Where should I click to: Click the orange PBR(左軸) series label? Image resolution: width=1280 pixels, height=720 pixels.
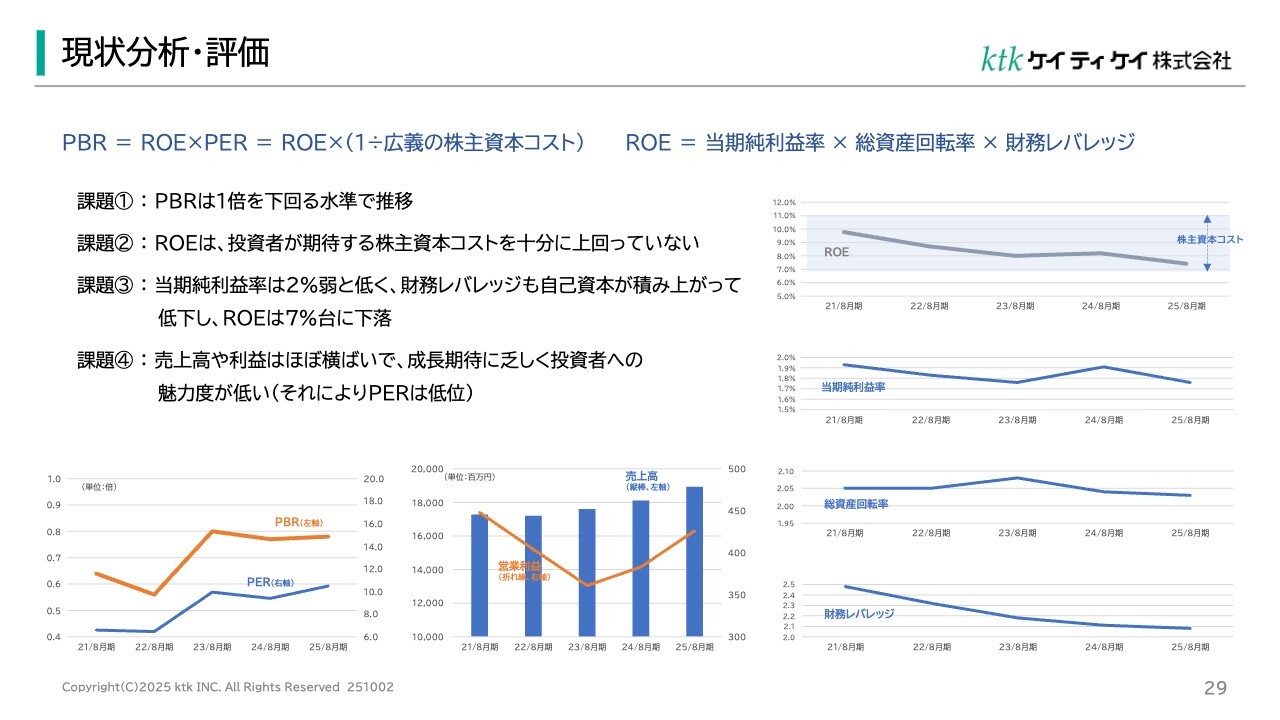point(298,522)
